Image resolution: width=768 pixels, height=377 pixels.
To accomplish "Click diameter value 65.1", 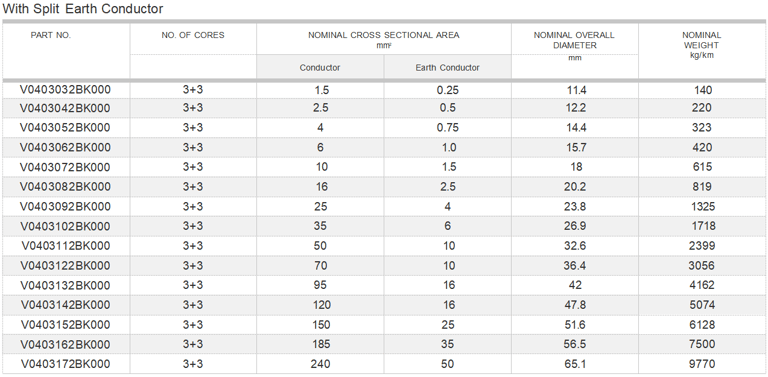I will (575, 364).
